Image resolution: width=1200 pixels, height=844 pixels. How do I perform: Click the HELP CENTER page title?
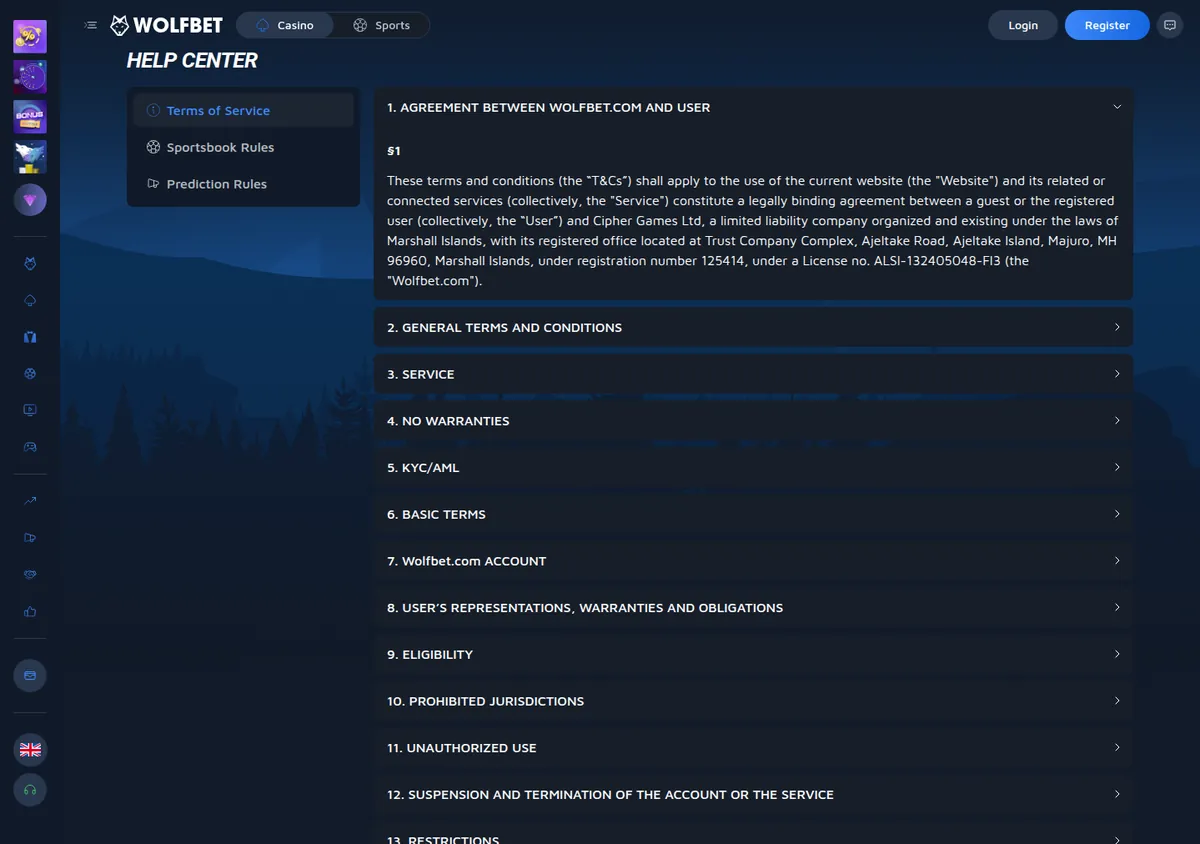click(x=192, y=60)
